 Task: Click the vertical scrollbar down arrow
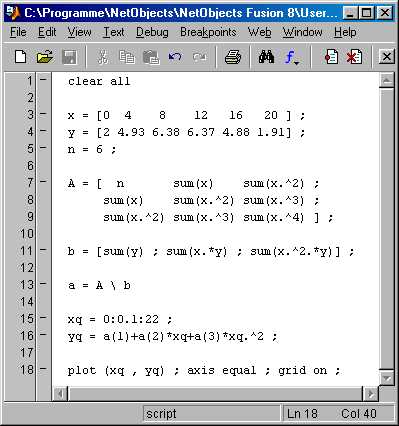point(387,378)
